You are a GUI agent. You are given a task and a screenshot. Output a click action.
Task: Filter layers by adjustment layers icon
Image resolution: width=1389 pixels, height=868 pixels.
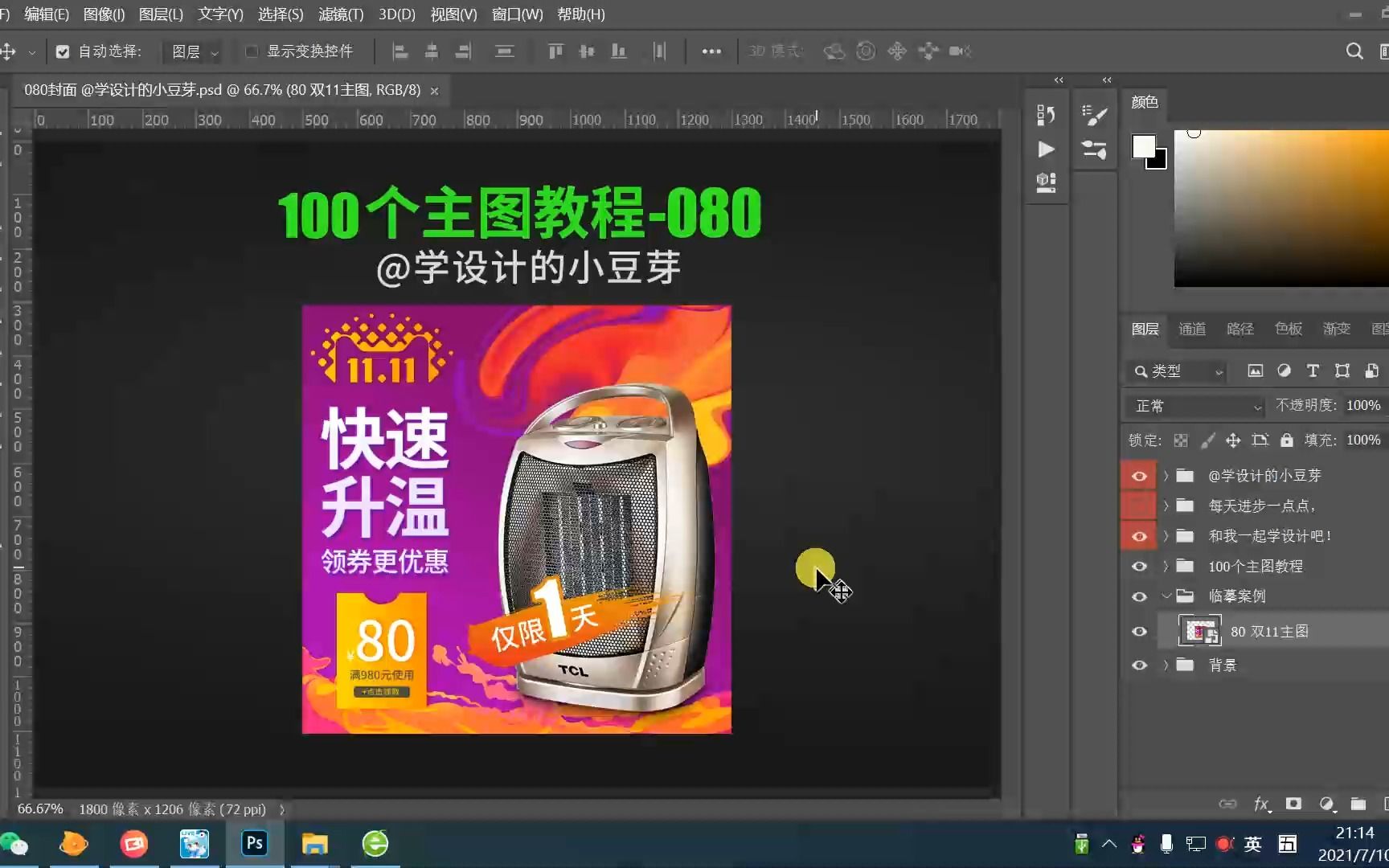(1284, 371)
